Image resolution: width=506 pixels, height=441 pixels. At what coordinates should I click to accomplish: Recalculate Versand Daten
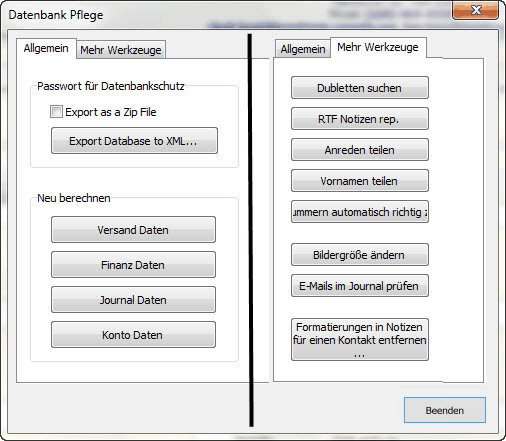[133, 230]
